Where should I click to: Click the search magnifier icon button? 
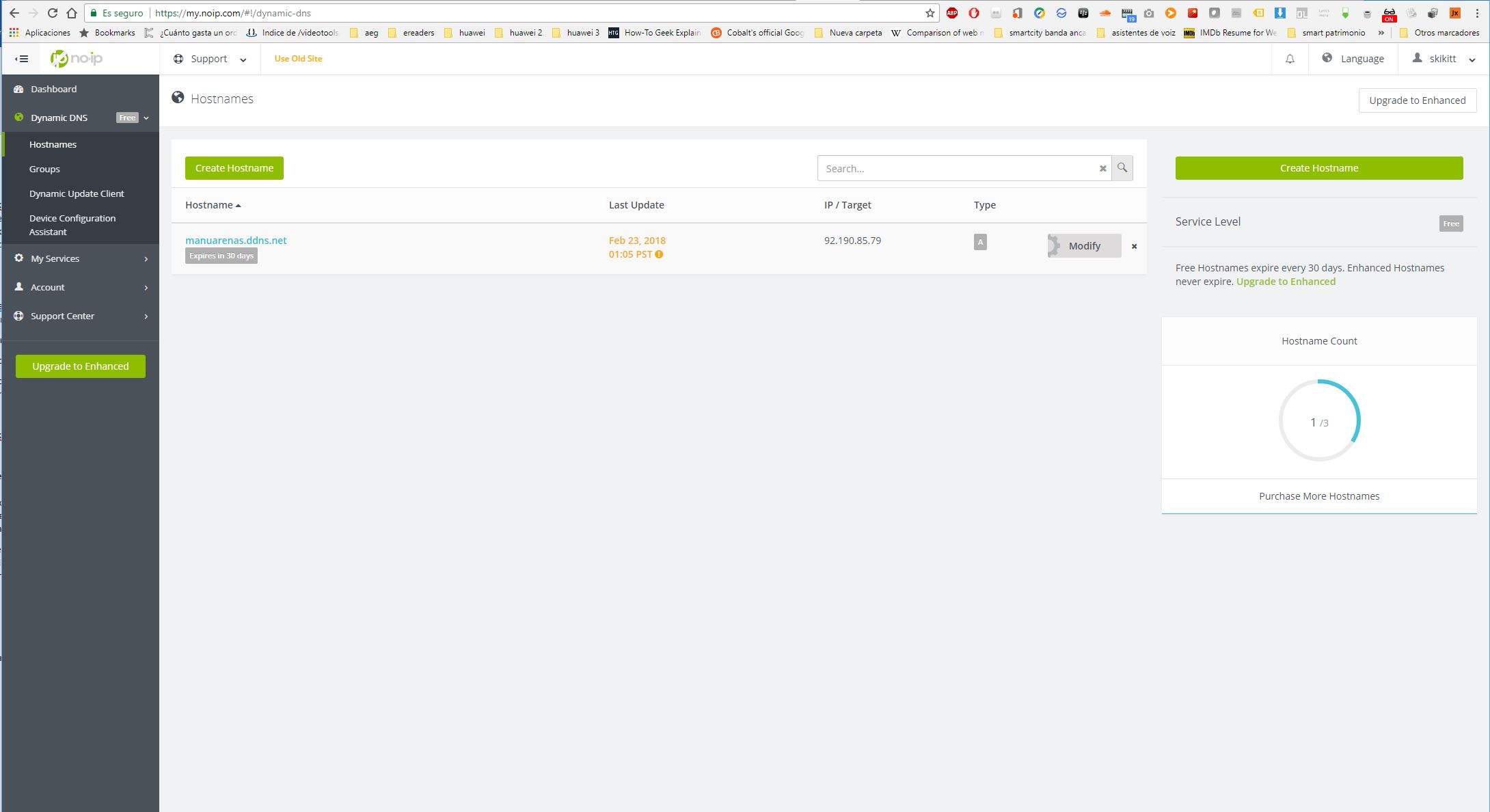[x=1122, y=168]
